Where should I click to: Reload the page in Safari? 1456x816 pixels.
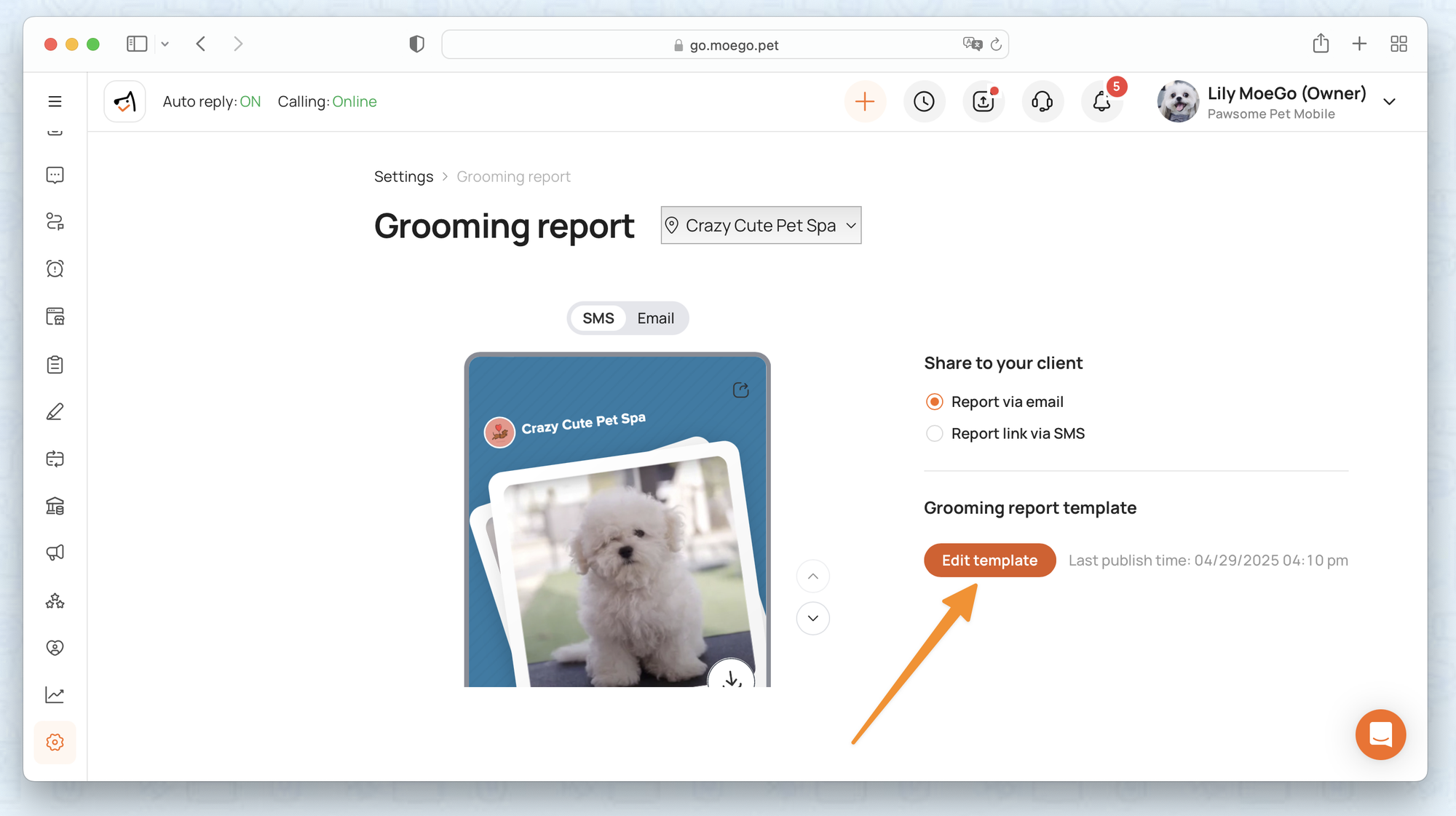[x=996, y=44]
